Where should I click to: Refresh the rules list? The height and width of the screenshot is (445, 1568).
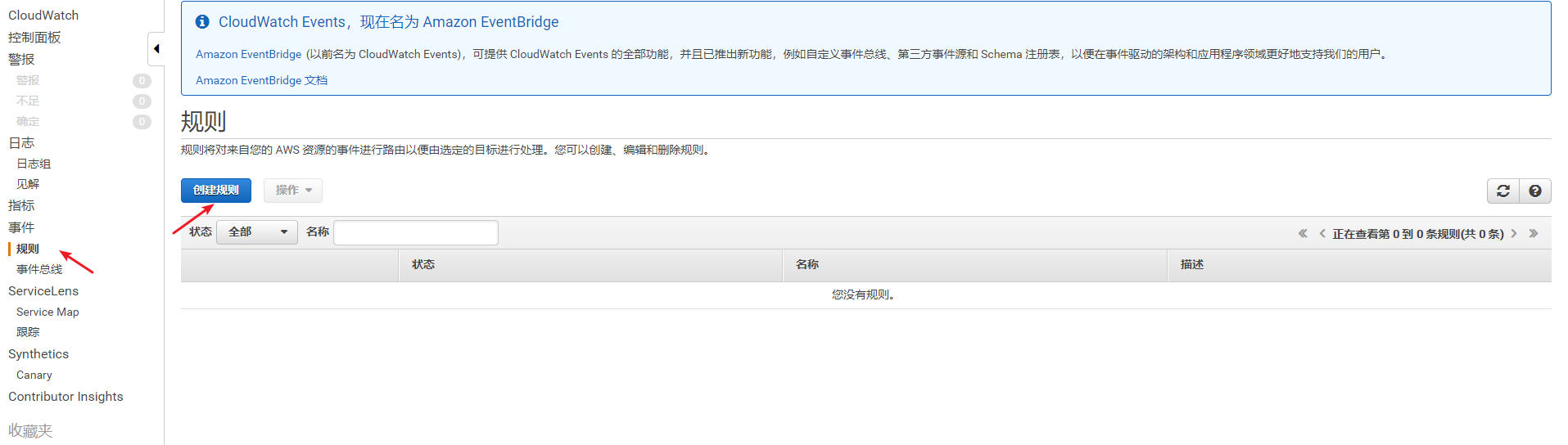click(1503, 191)
